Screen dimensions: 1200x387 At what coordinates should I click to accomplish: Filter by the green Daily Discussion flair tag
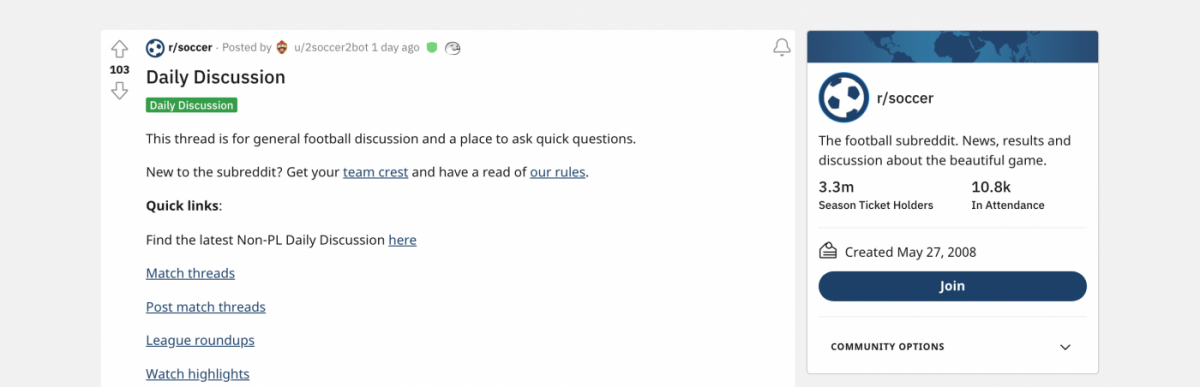(x=191, y=105)
